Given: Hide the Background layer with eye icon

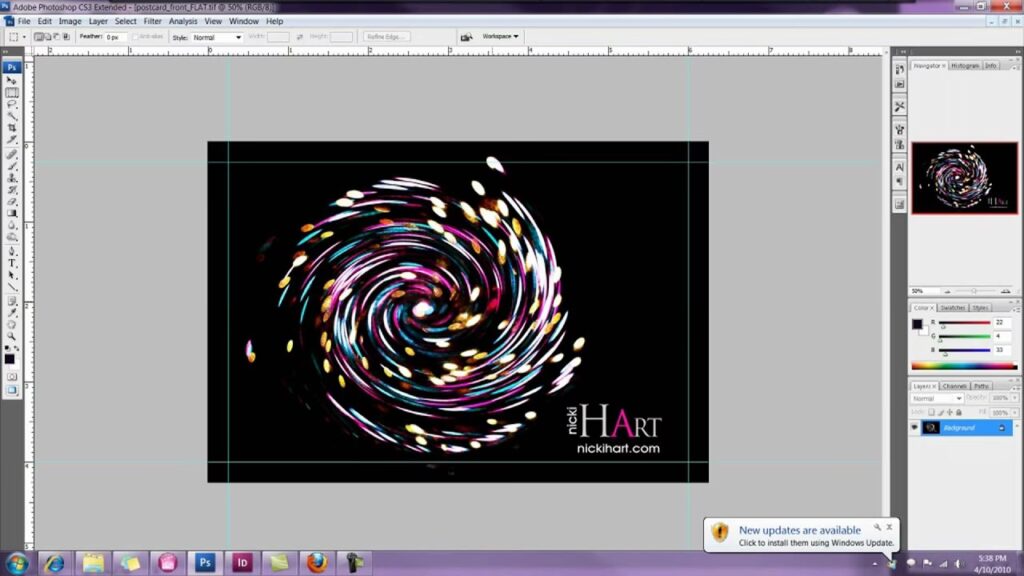Looking at the screenshot, I should click(x=914, y=427).
